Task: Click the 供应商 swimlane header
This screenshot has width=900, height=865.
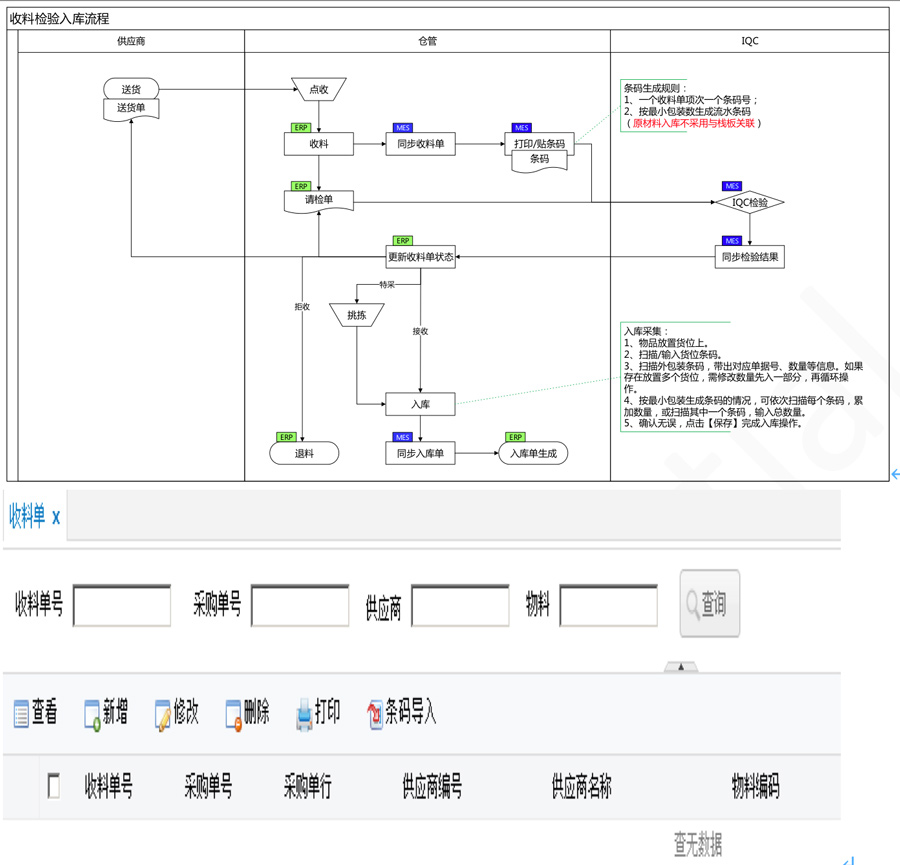Action: pyautogui.click(x=131, y=41)
